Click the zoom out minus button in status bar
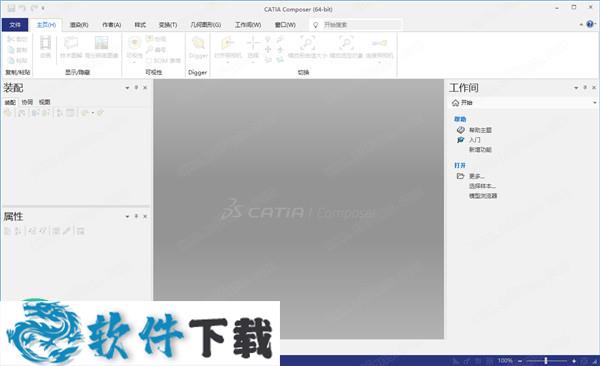600x366 pixels. (520, 361)
